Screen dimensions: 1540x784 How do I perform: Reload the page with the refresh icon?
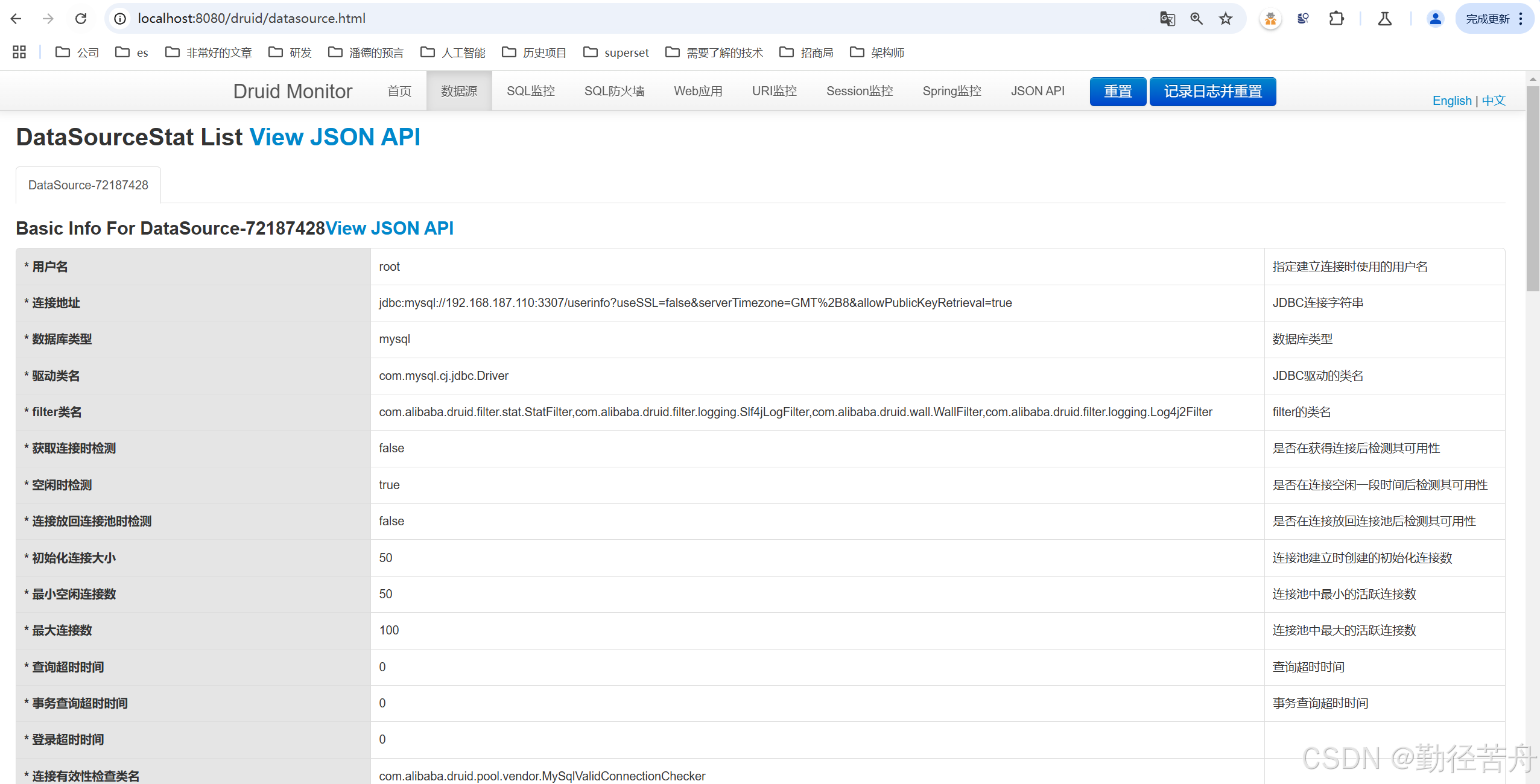point(81,19)
